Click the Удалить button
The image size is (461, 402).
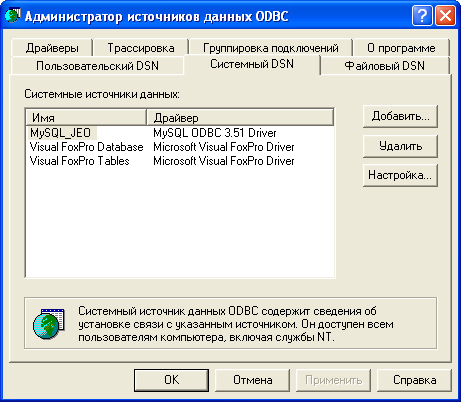(x=400, y=146)
